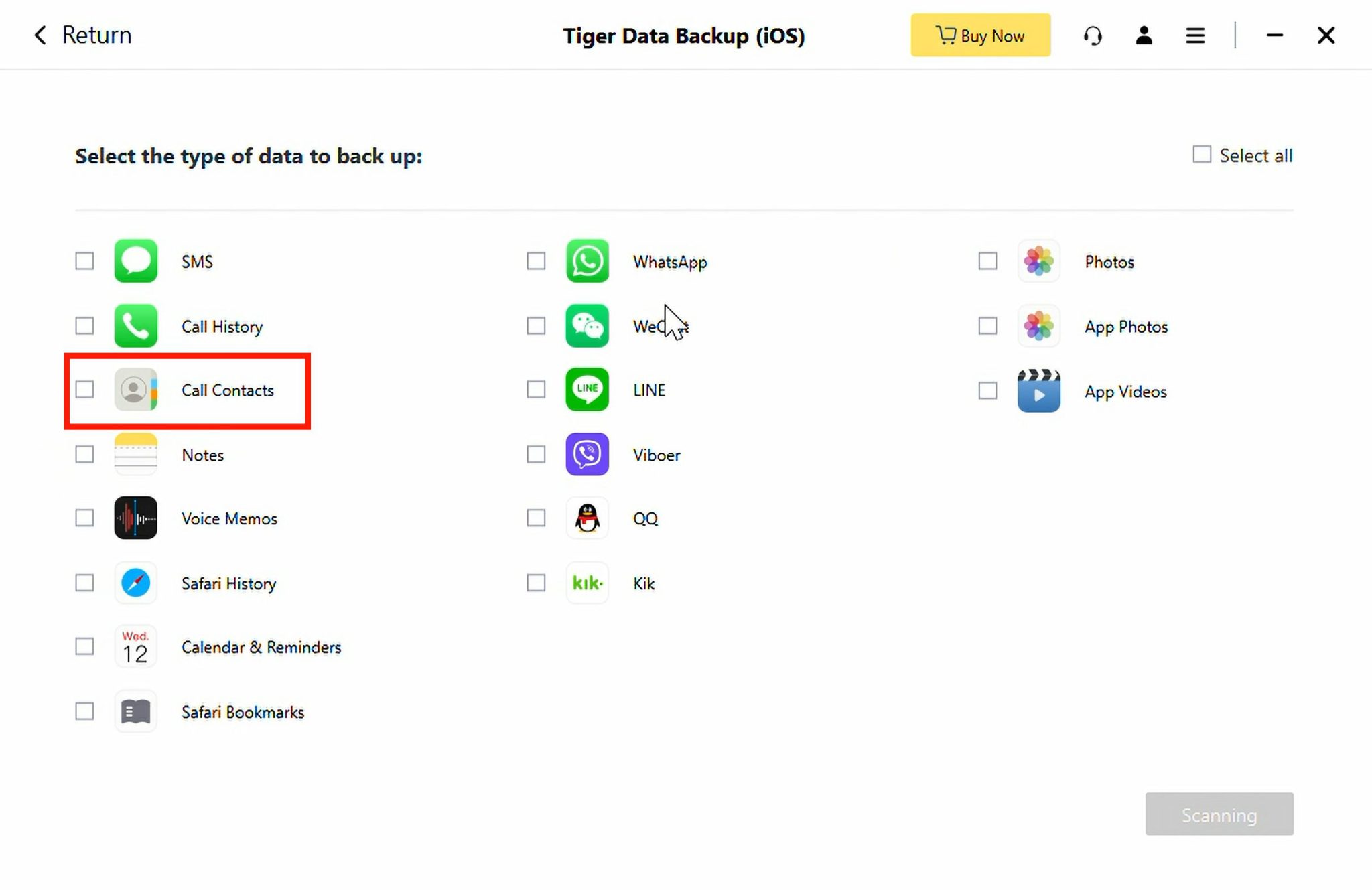Screen dimensions: 1372x890
Task: Check the Photos backup checkbox
Action: click(987, 261)
